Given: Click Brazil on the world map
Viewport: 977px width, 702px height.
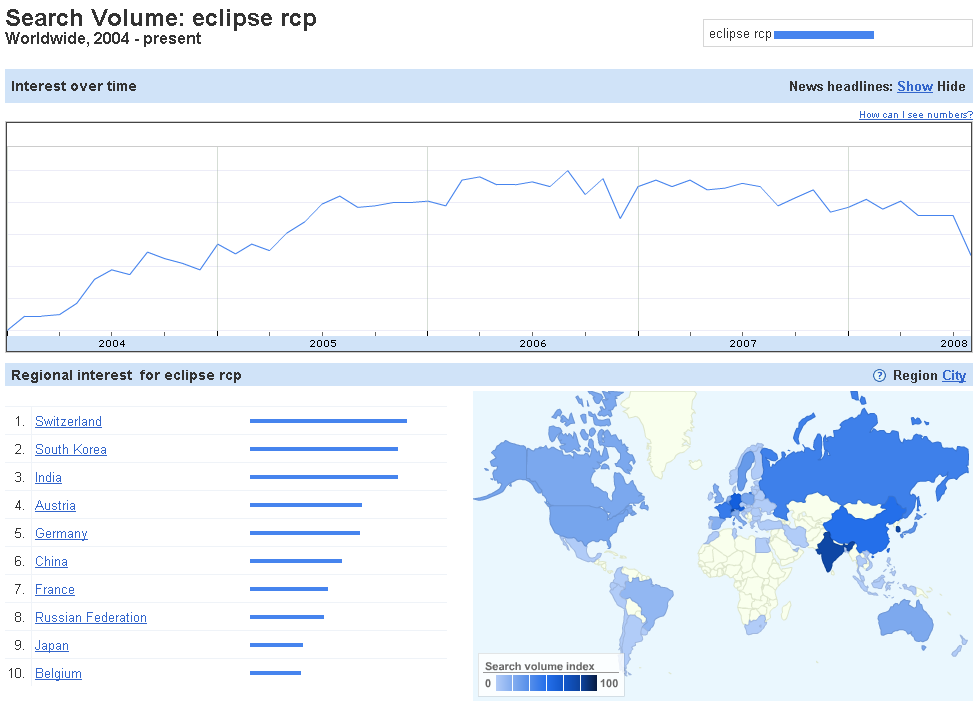Looking at the screenshot, I should tap(649, 601).
